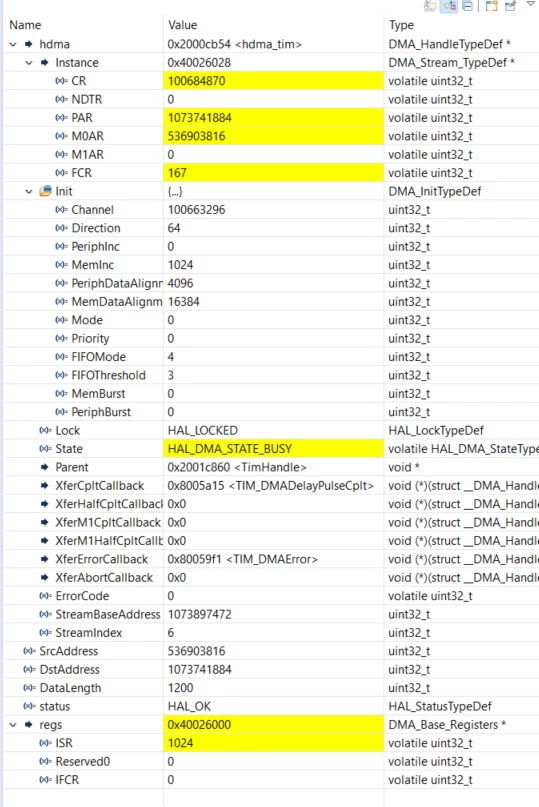539x807 pixels.
Task: Select the Channel field row
Action: [x=271, y=210]
